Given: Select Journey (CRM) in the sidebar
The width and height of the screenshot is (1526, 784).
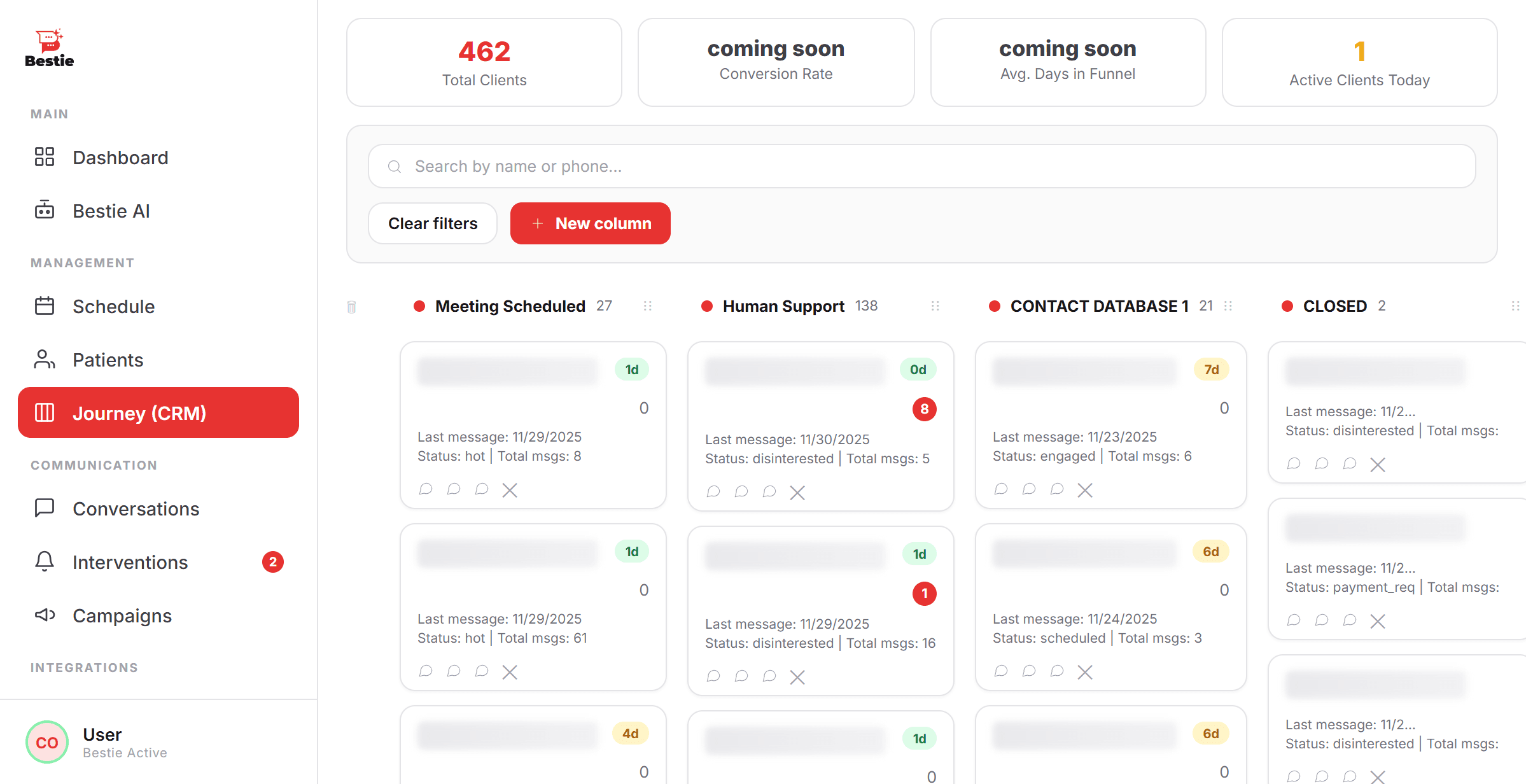Looking at the screenshot, I should pos(158,412).
